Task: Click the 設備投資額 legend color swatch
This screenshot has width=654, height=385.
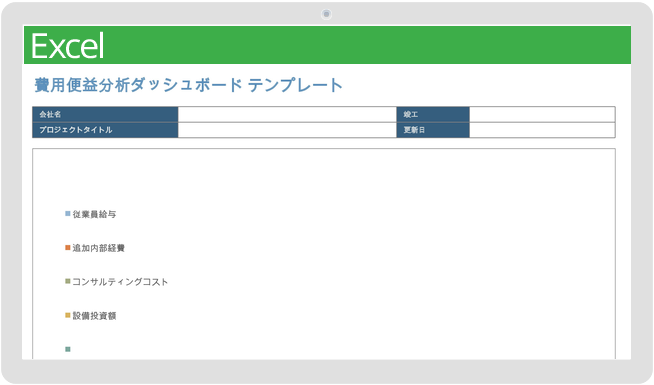Action: pos(68,316)
